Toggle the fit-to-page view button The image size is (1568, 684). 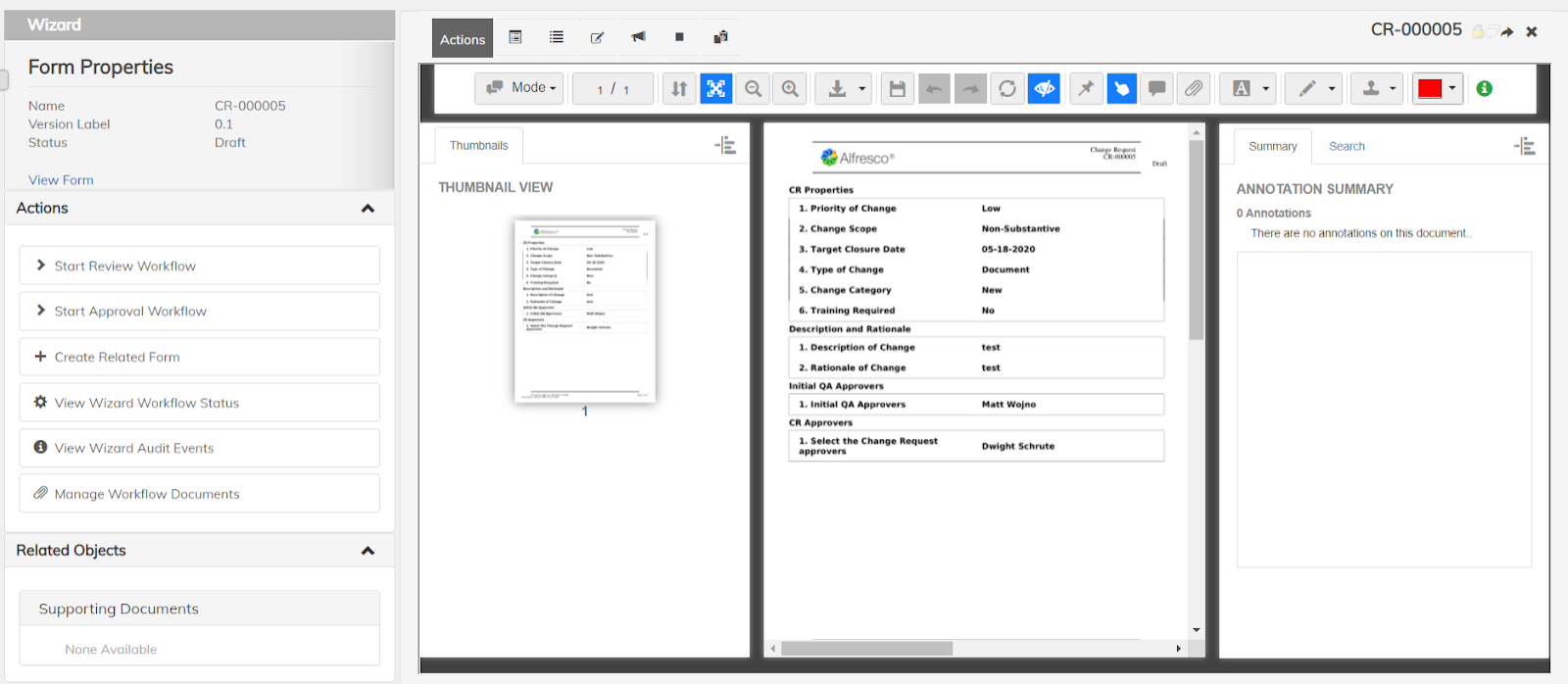point(716,89)
